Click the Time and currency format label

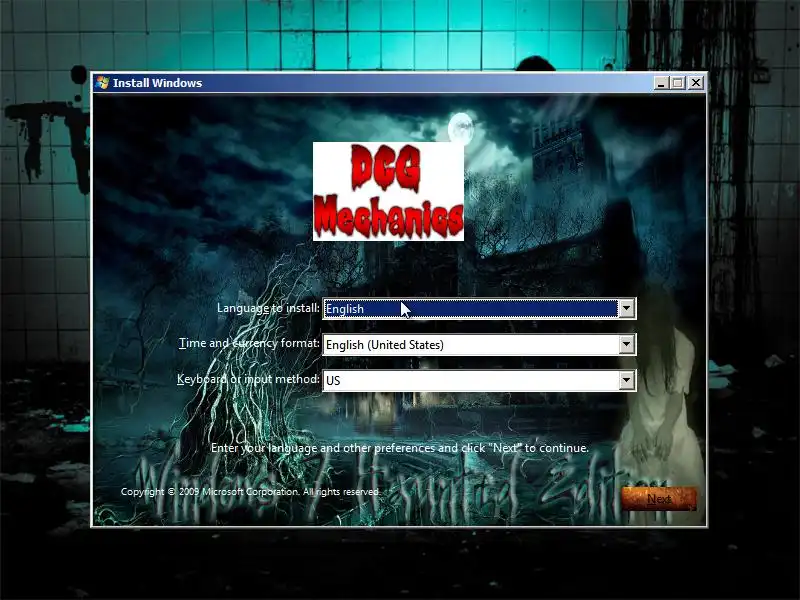249,343
